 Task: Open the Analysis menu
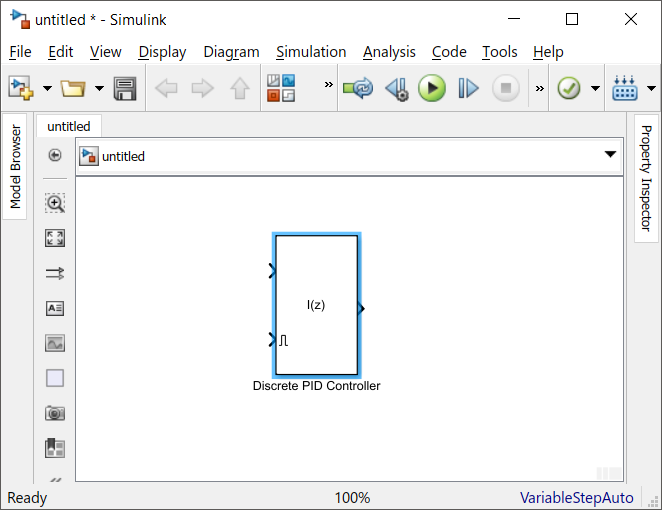389,52
